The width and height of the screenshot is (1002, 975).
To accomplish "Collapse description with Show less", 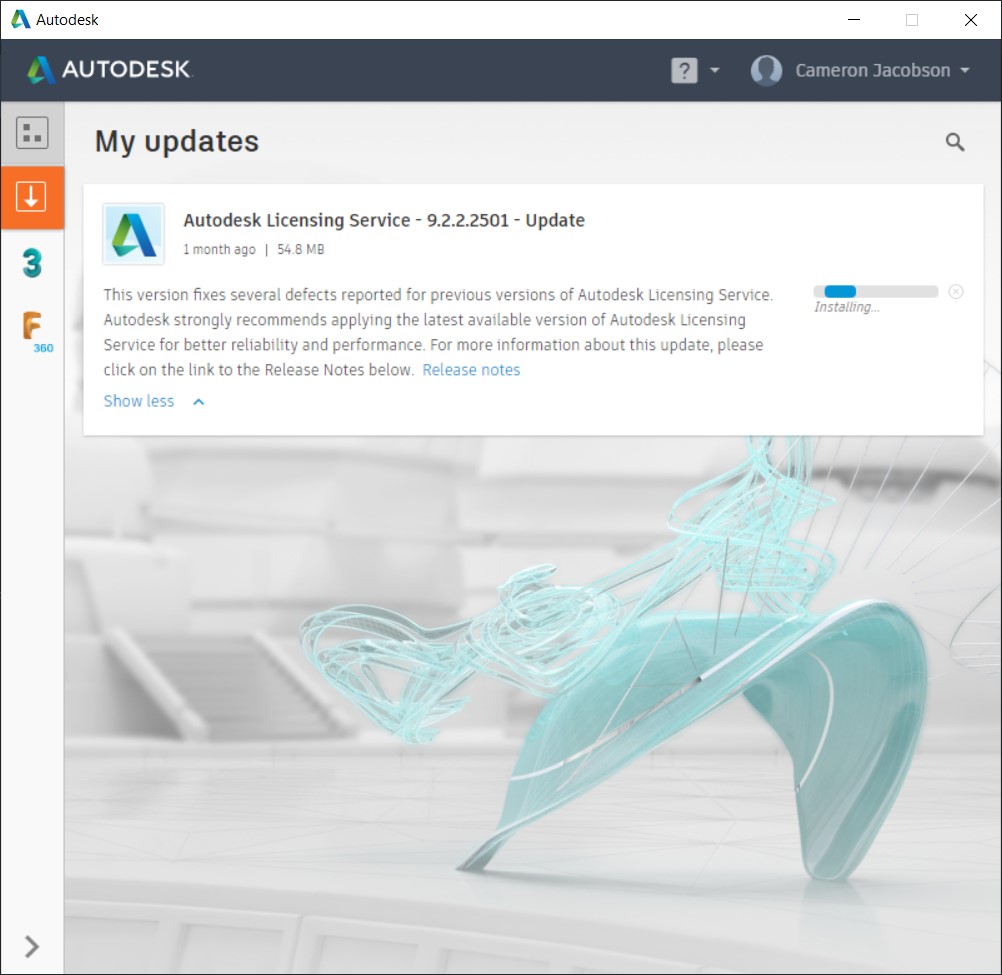I will [139, 401].
